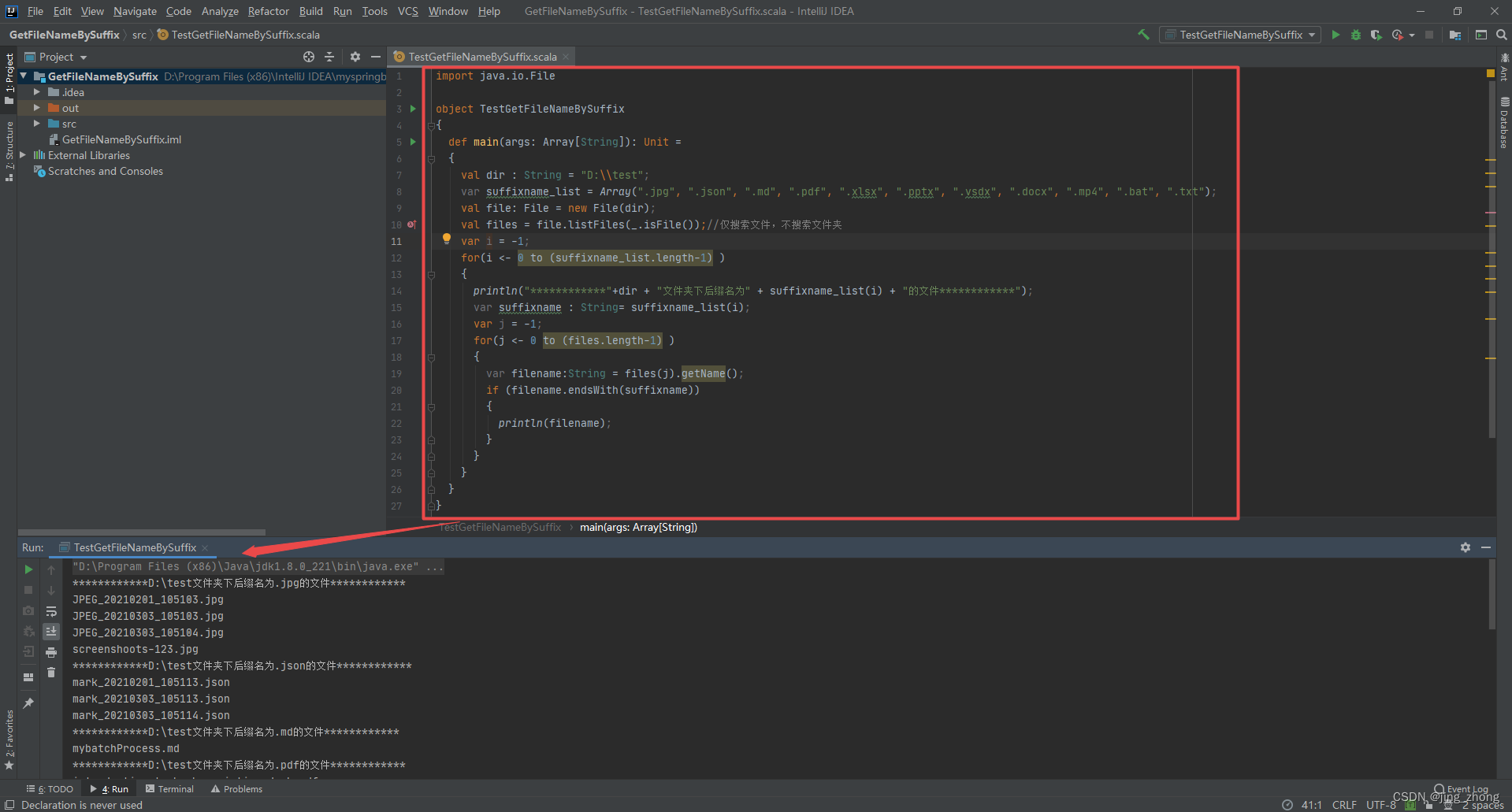1512x812 pixels.
Task: Click the run gutter arrow on line 5
Action: point(413,142)
